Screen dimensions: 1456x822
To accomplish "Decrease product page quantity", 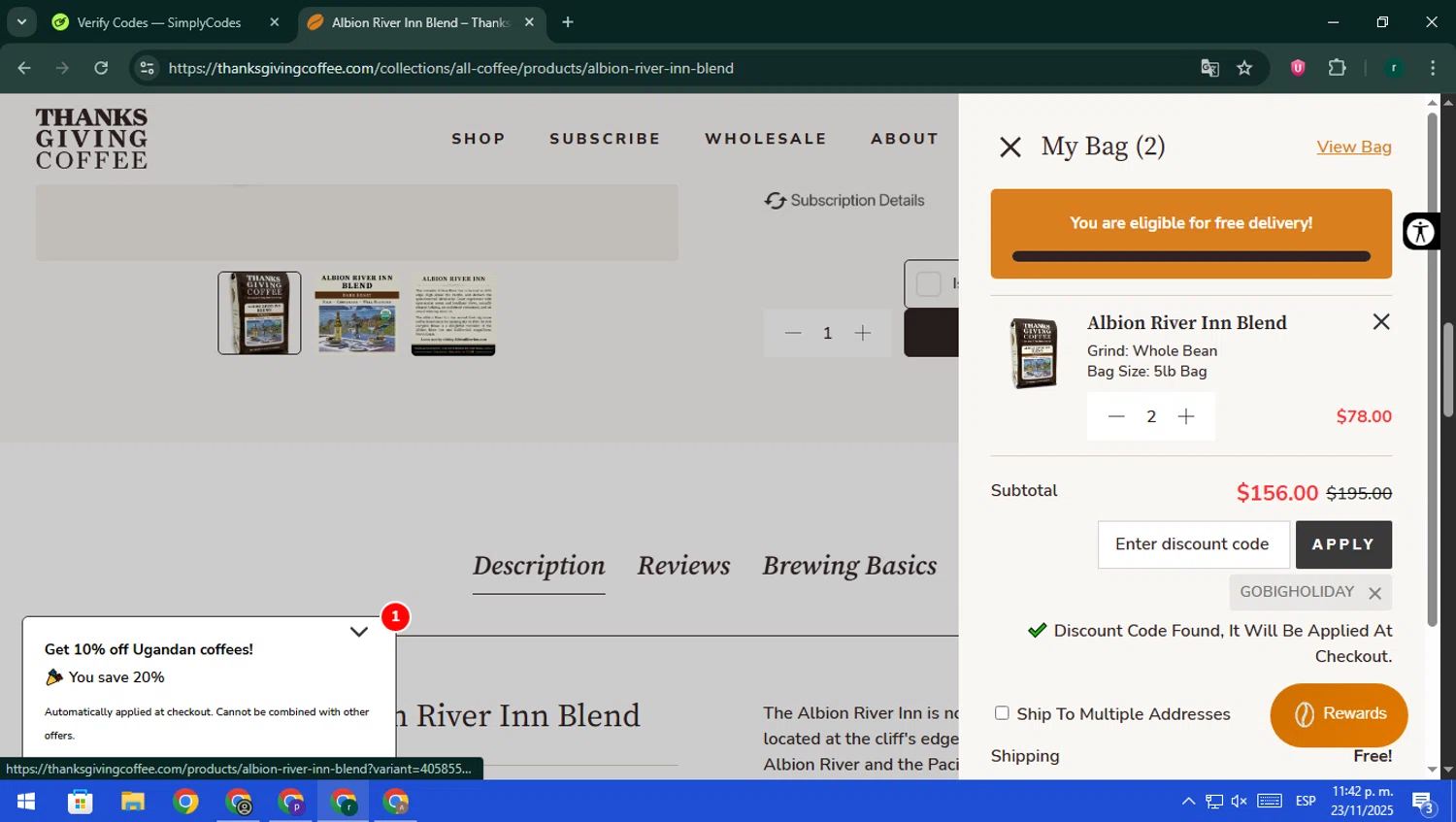I will (793, 333).
